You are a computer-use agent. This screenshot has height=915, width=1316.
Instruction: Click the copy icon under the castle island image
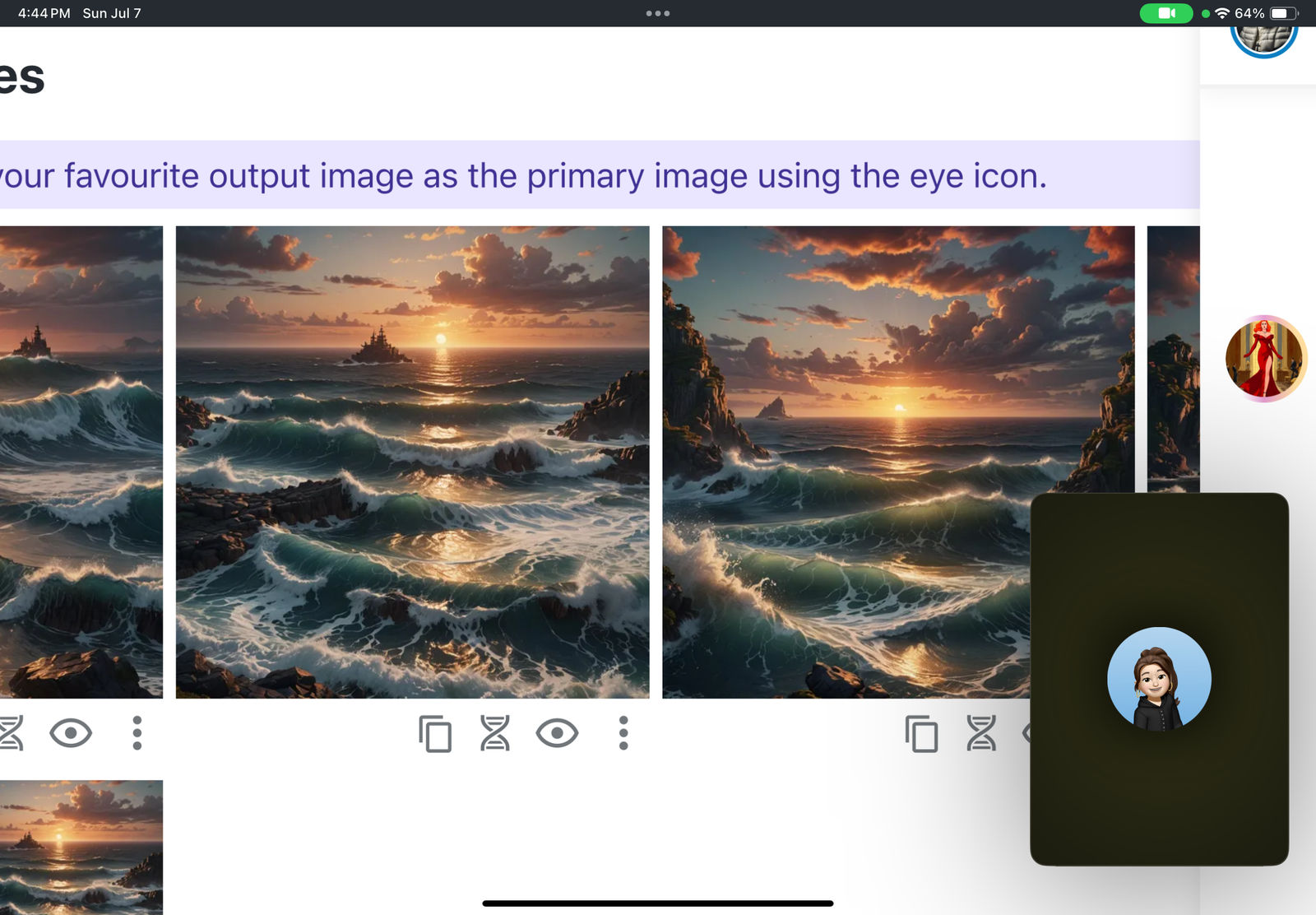pos(435,733)
